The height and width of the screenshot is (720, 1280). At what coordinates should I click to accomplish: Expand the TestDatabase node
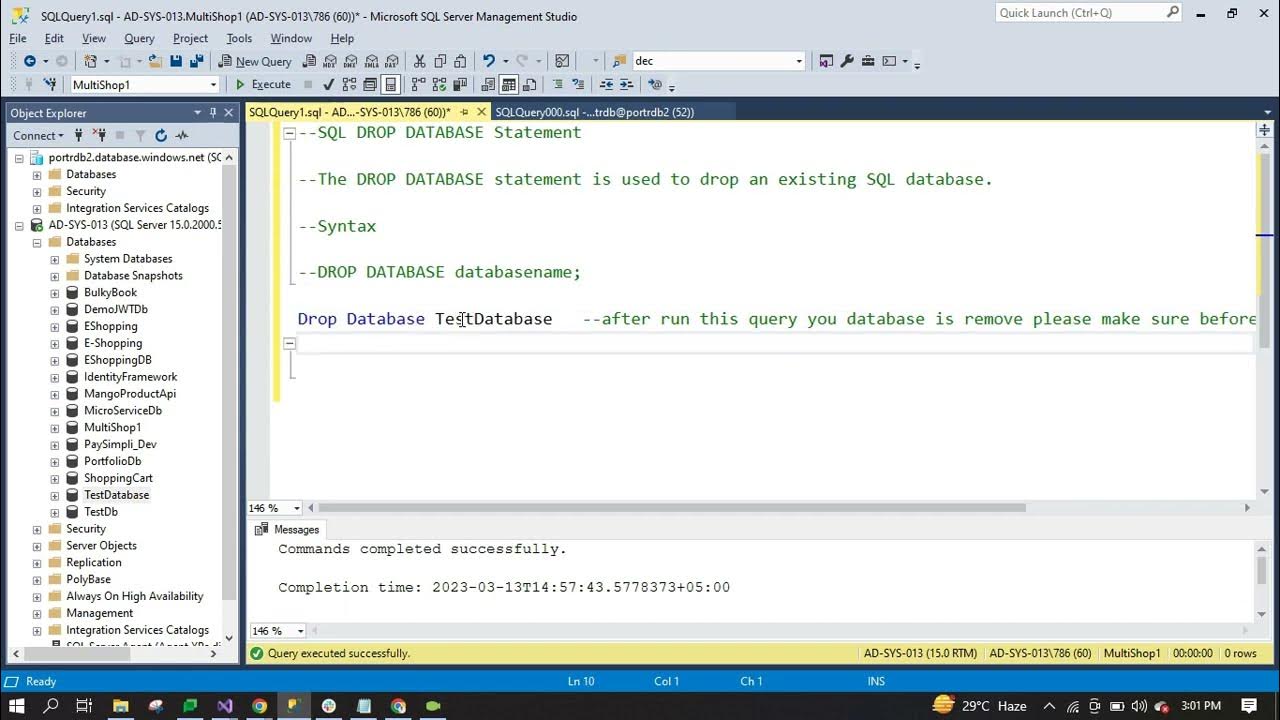55,495
